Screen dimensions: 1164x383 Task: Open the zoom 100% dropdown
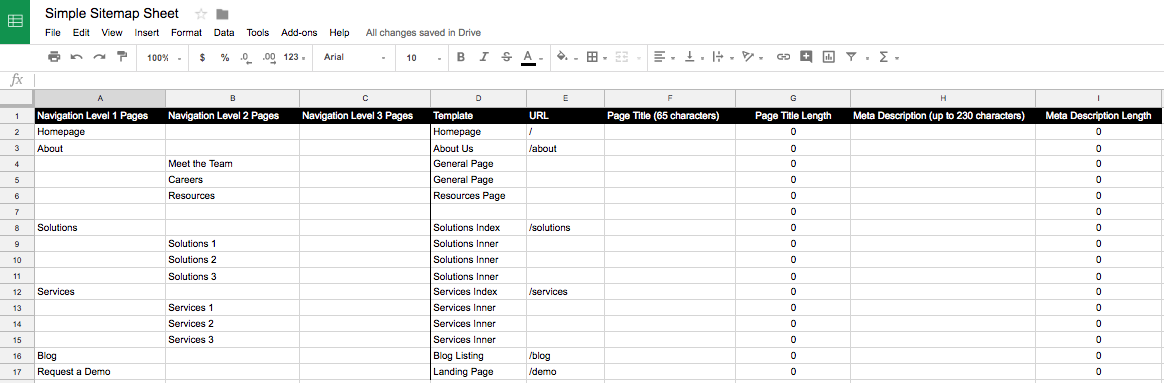coord(163,57)
